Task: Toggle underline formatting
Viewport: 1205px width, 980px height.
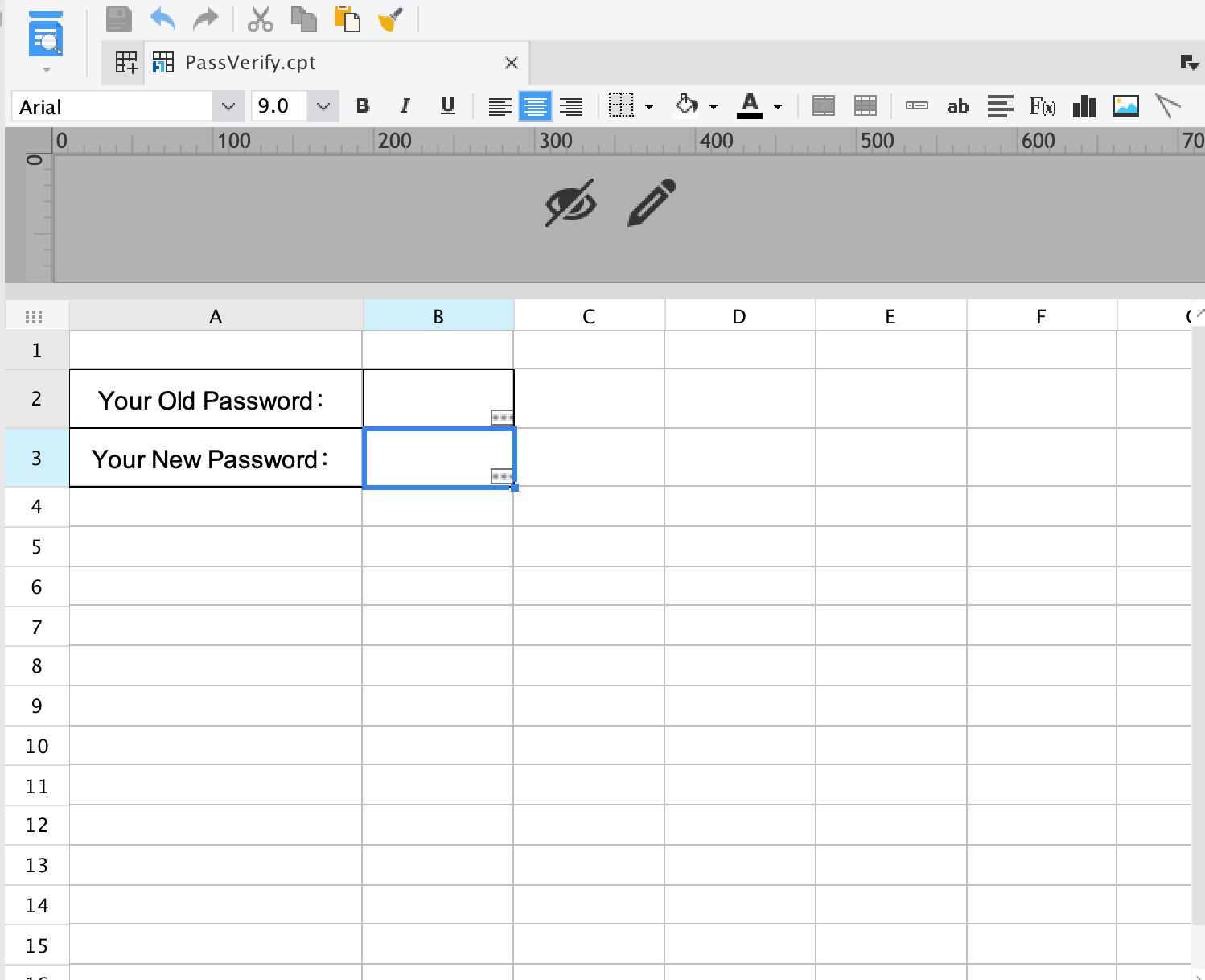Action: pos(448,105)
